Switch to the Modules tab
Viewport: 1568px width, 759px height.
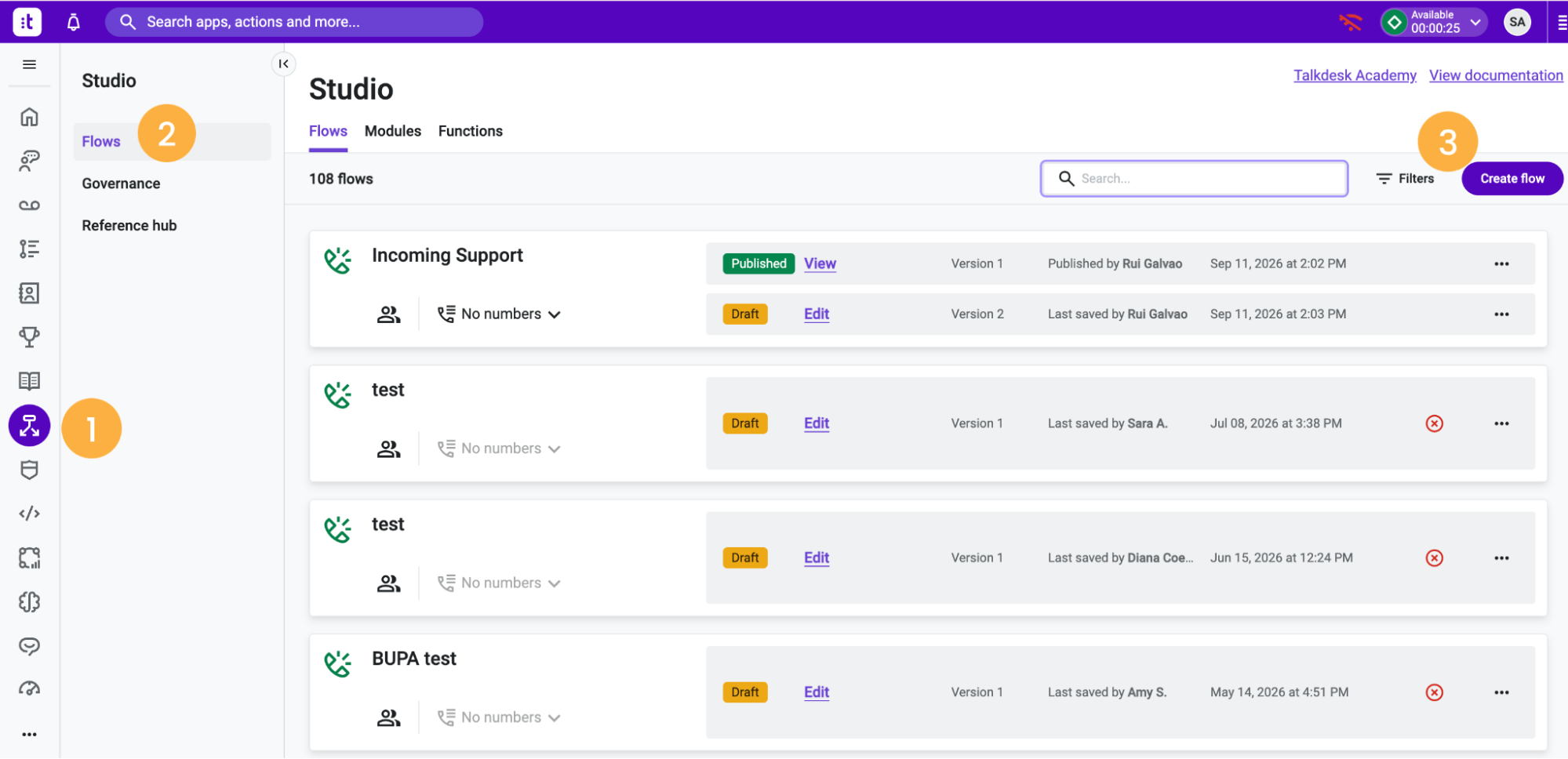coord(393,131)
